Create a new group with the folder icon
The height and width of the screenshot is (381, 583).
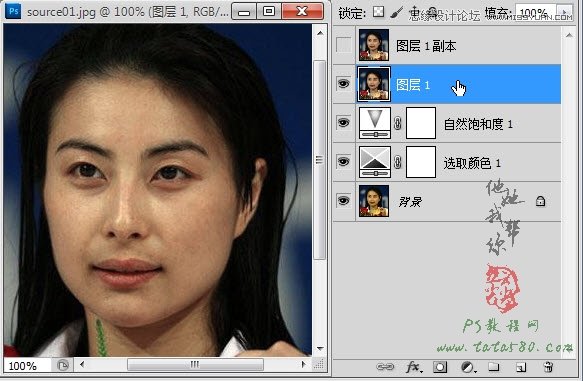(493, 367)
